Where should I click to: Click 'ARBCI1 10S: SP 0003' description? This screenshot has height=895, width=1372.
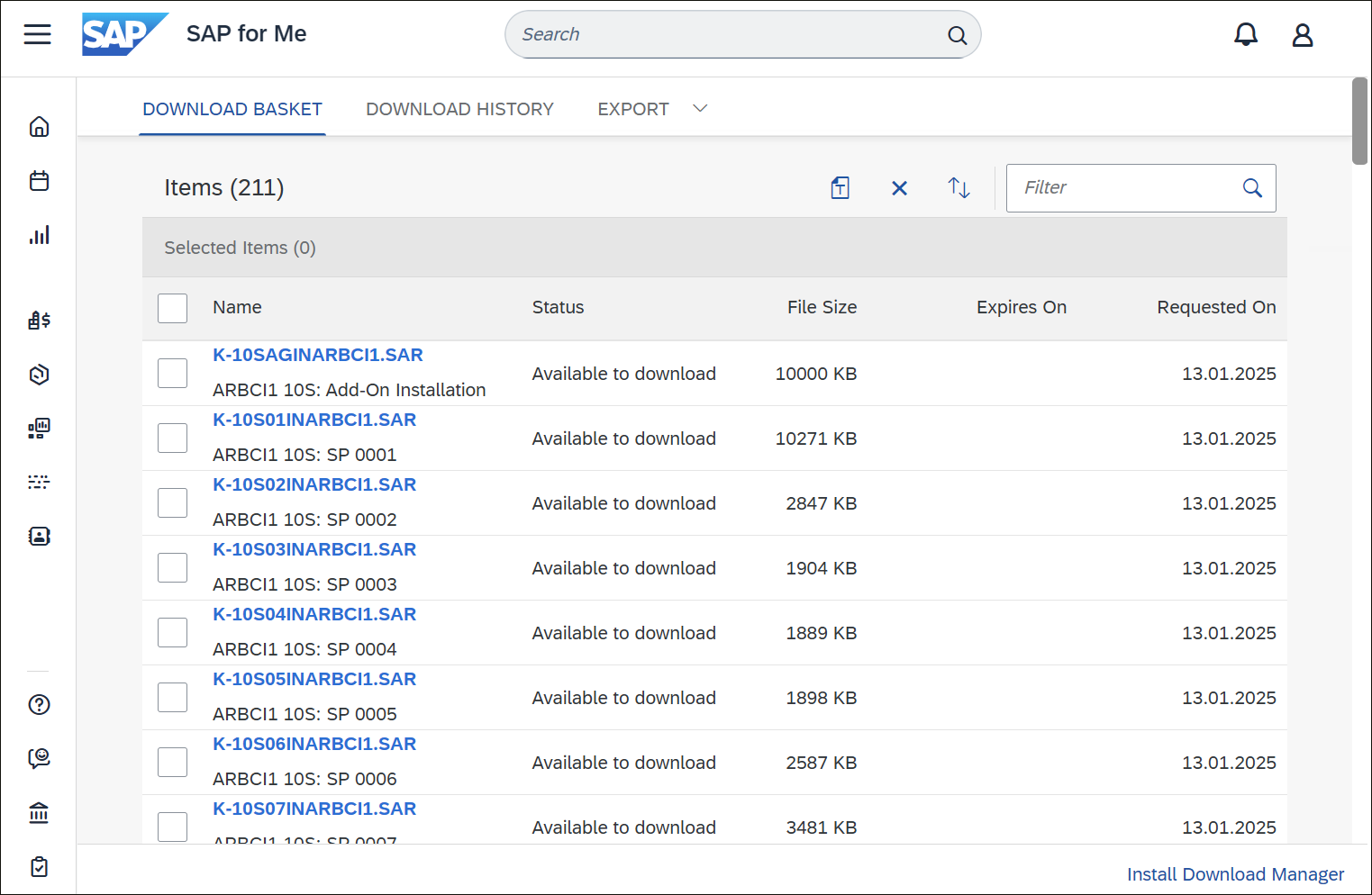(x=304, y=584)
